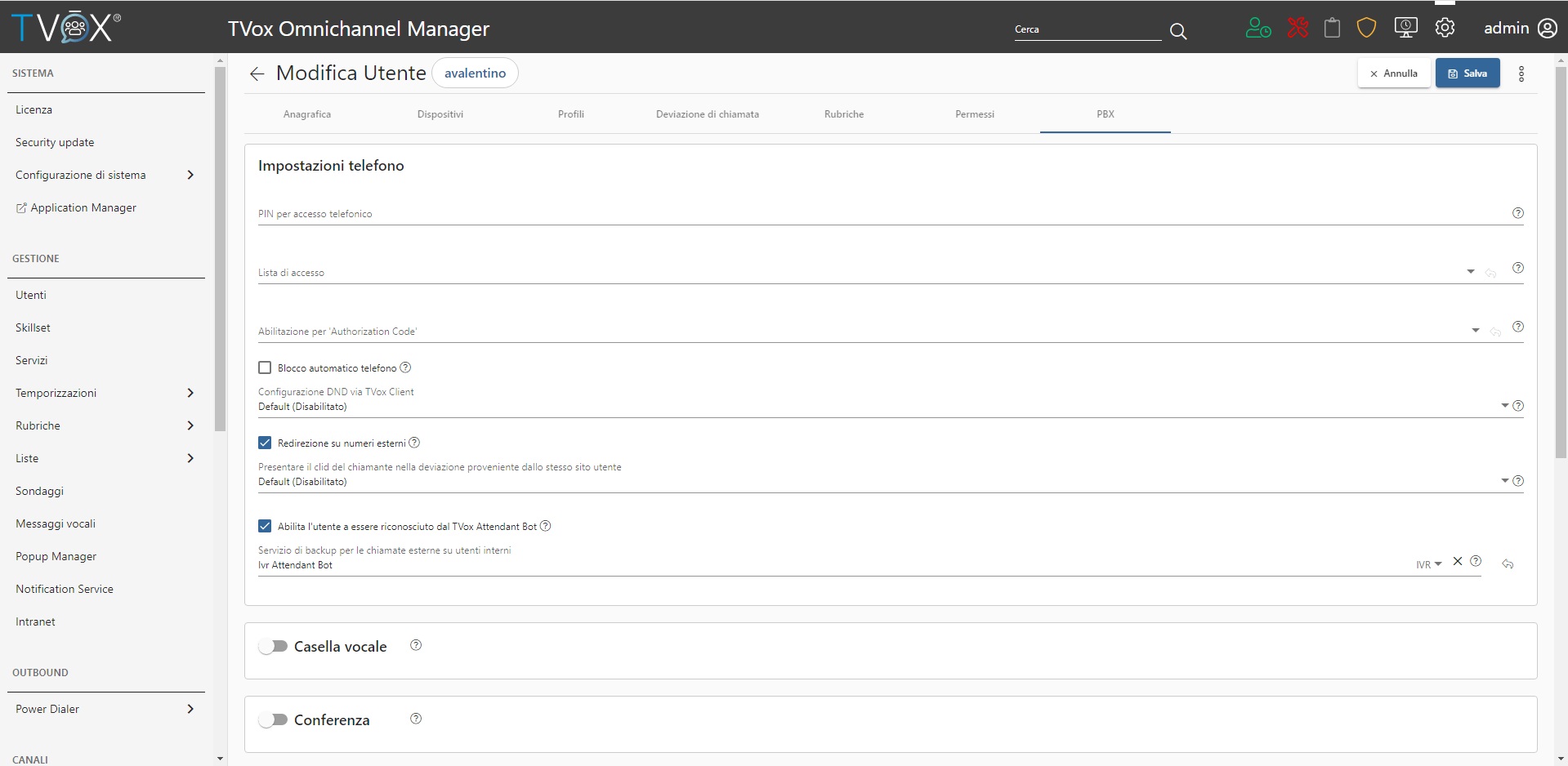The image size is (1568, 766).
Task: Click the Salva button
Action: pos(1467,73)
